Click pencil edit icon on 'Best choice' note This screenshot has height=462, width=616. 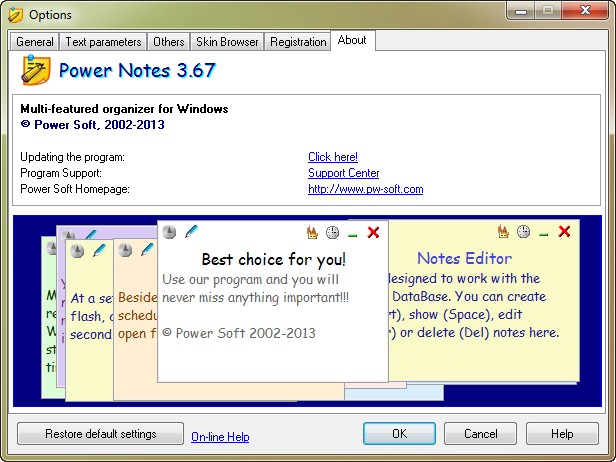pos(191,231)
